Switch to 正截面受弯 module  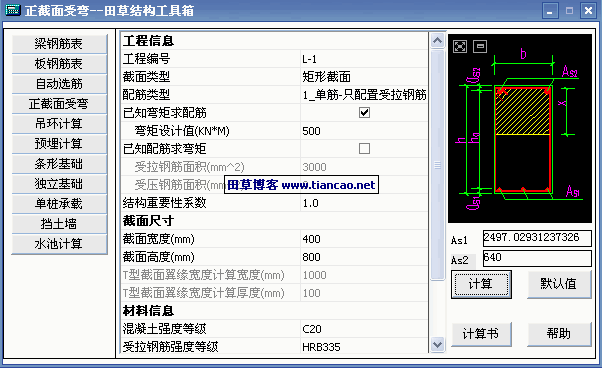click(x=59, y=104)
